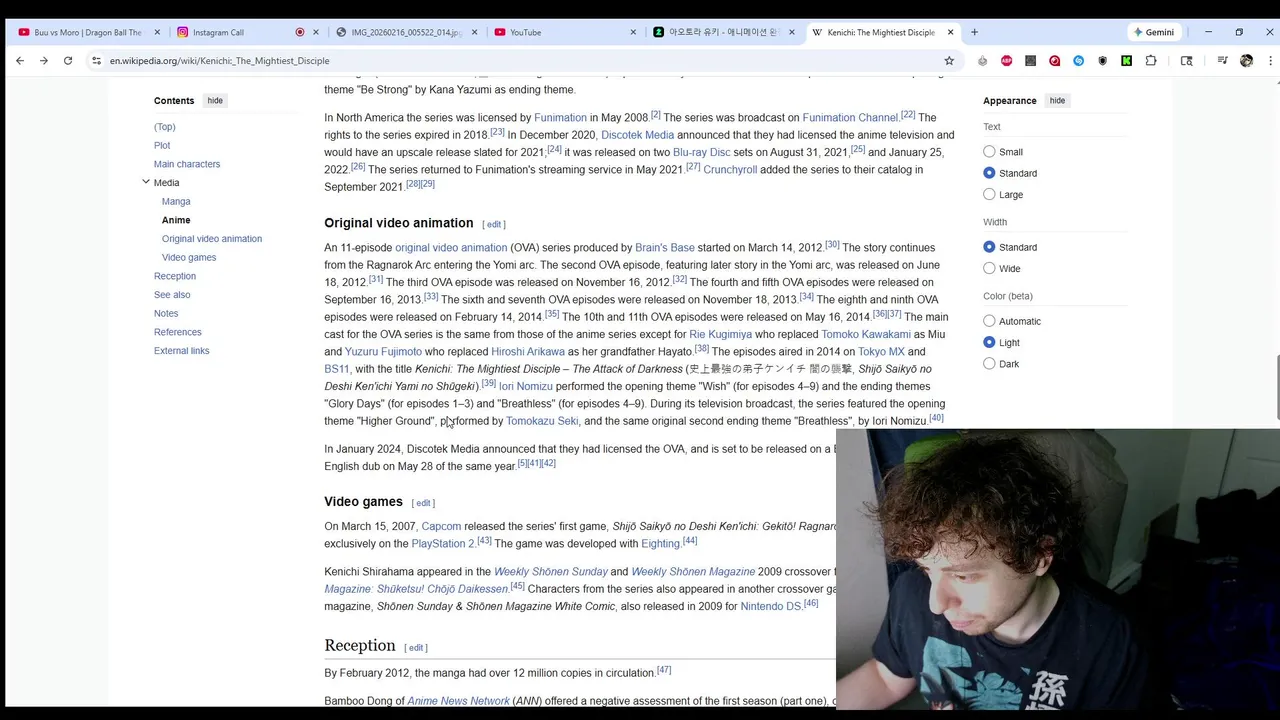The image size is (1280, 720).
Task: Close the YouTube tab
Action: (633, 32)
